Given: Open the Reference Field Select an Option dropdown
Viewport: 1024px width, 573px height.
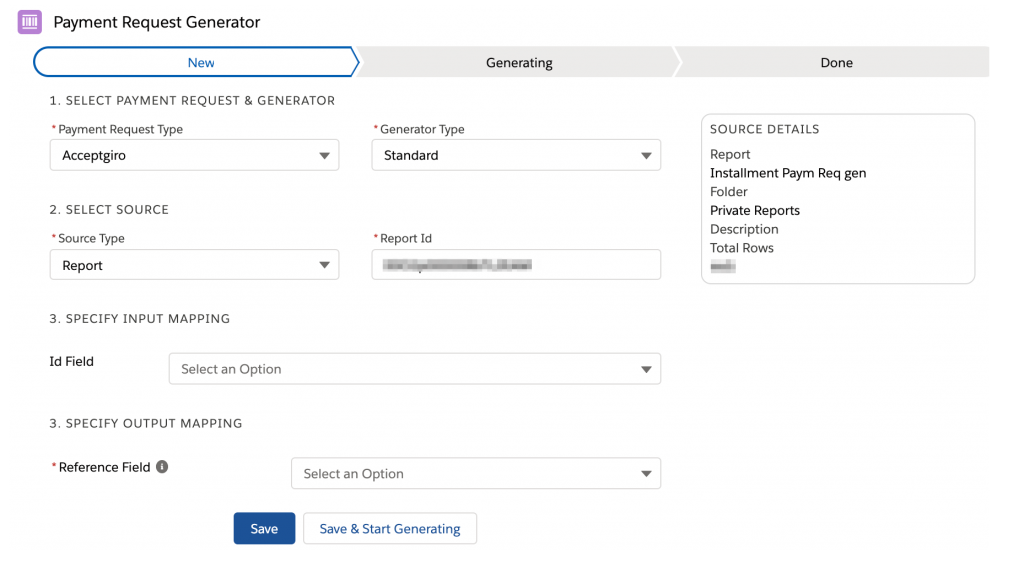Looking at the screenshot, I should click(x=475, y=474).
